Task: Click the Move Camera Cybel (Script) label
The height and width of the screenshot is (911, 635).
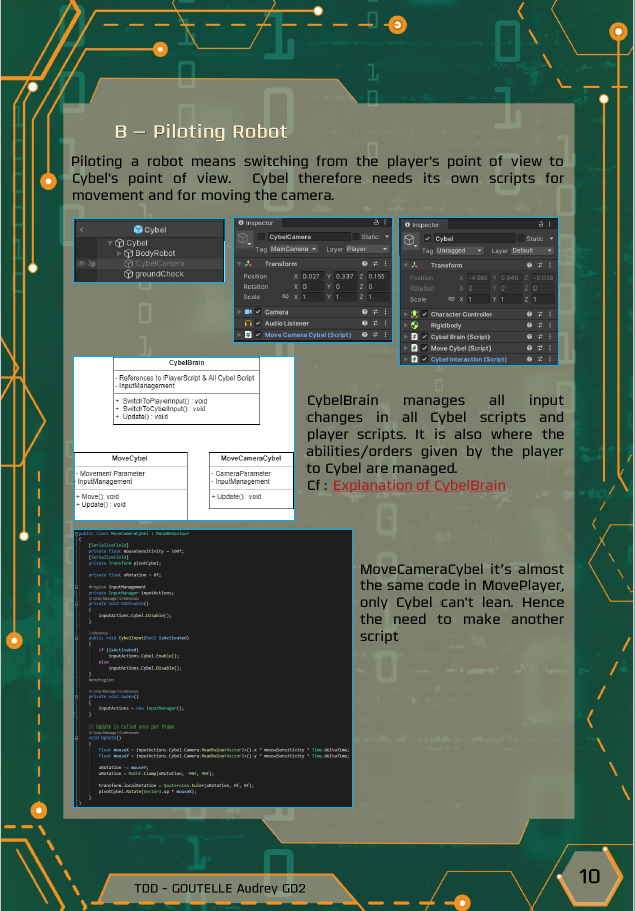Action: coord(308,335)
